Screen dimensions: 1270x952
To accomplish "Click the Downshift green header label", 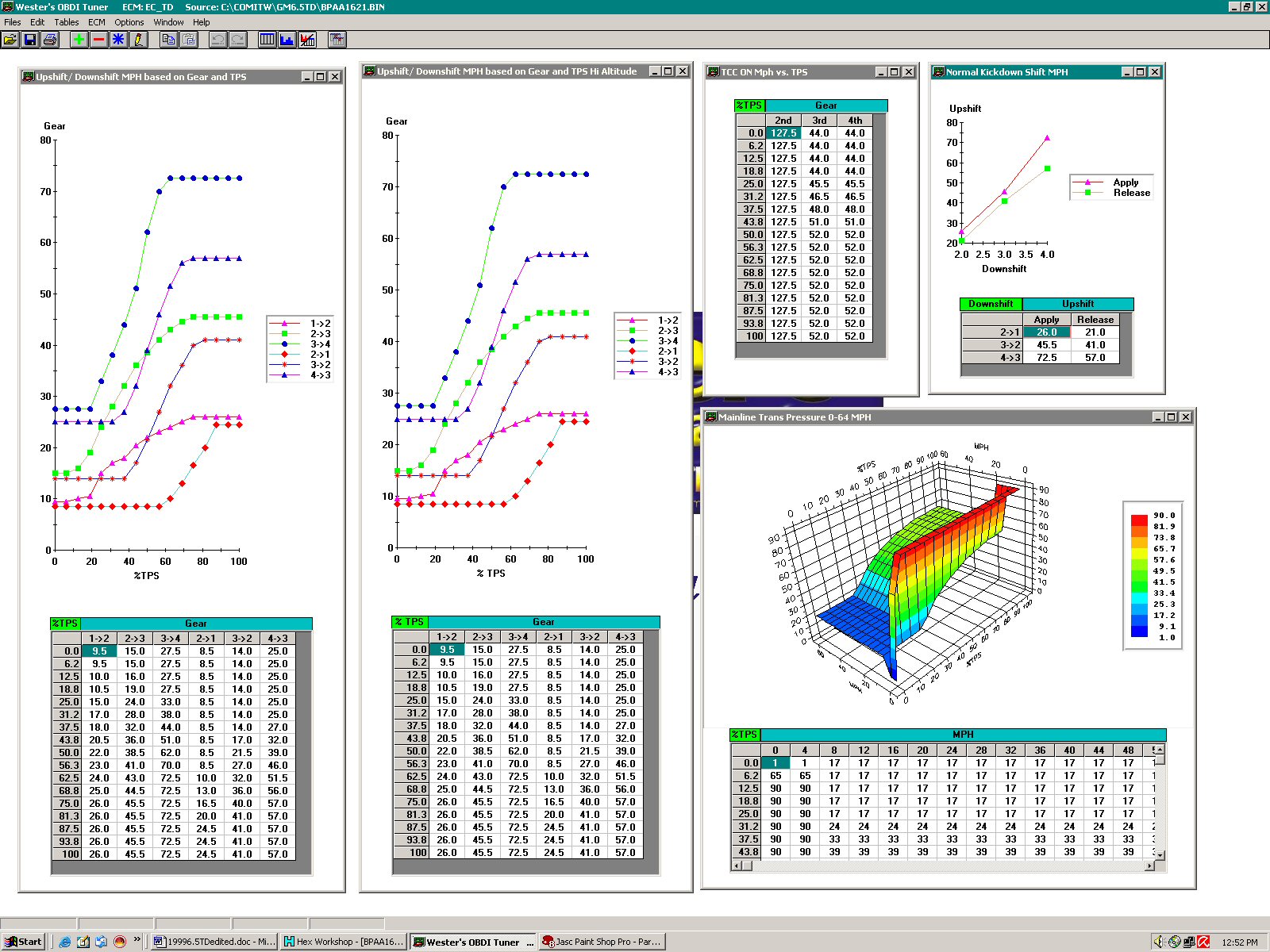I will pos(991,304).
